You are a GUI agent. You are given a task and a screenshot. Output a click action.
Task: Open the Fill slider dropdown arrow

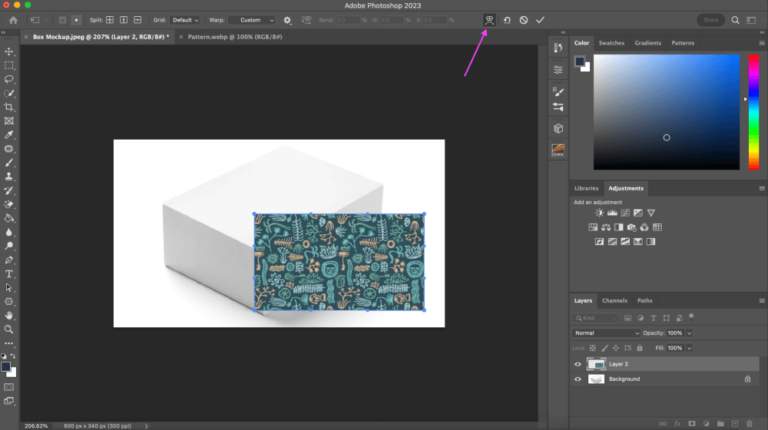click(689, 348)
